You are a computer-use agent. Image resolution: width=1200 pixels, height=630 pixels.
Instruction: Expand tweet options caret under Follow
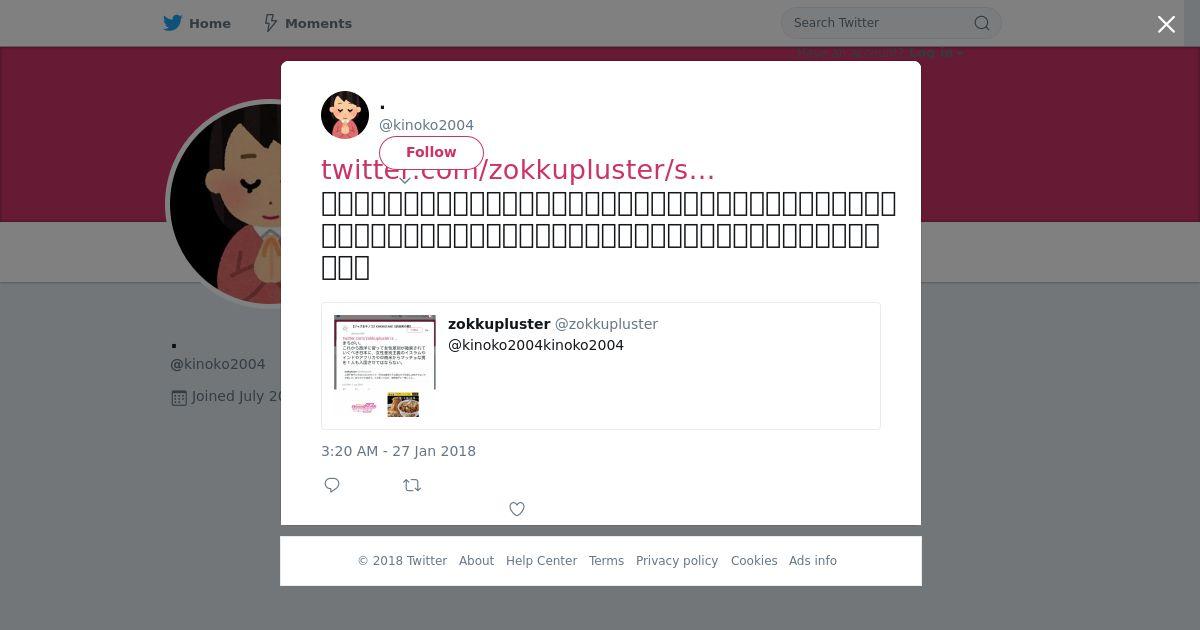pyautogui.click(x=405, y=180)
